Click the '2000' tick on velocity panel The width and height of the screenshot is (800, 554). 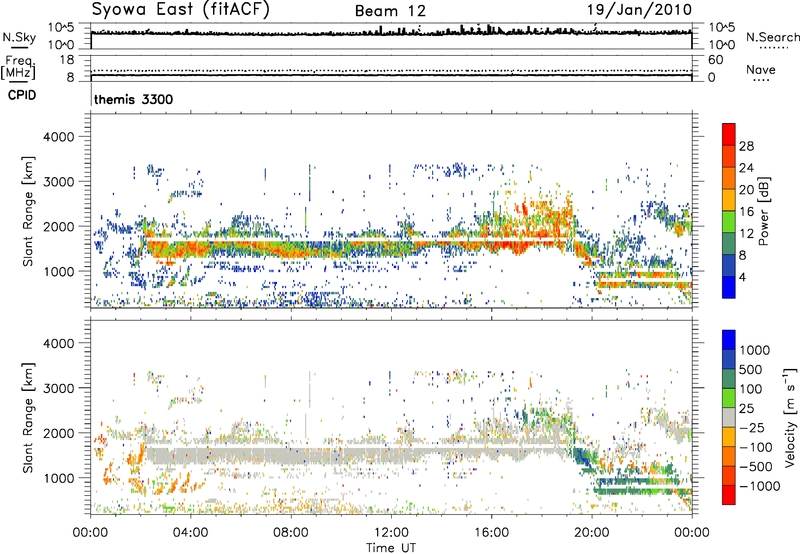click(x=59, y=433)
